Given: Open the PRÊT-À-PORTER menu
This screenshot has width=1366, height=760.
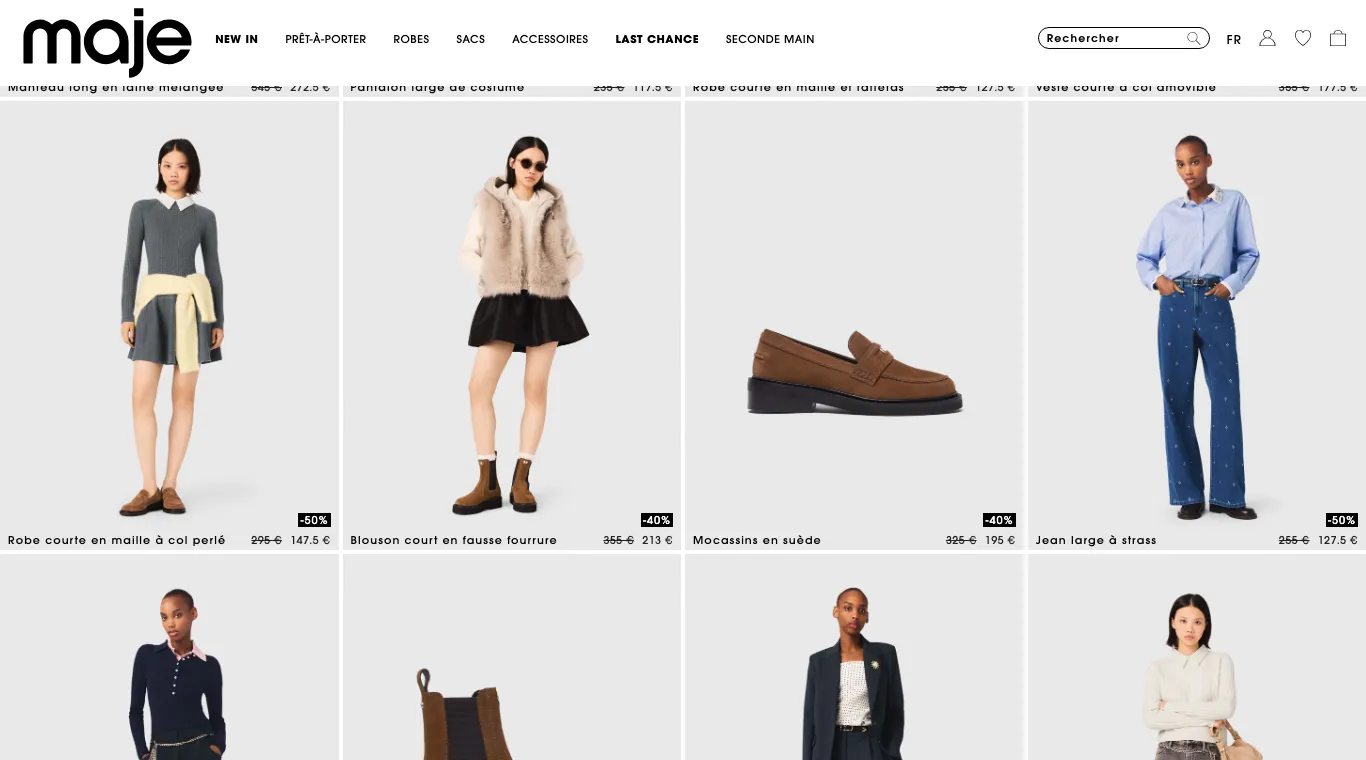Looking at the screenshot, I should point(326,39).
